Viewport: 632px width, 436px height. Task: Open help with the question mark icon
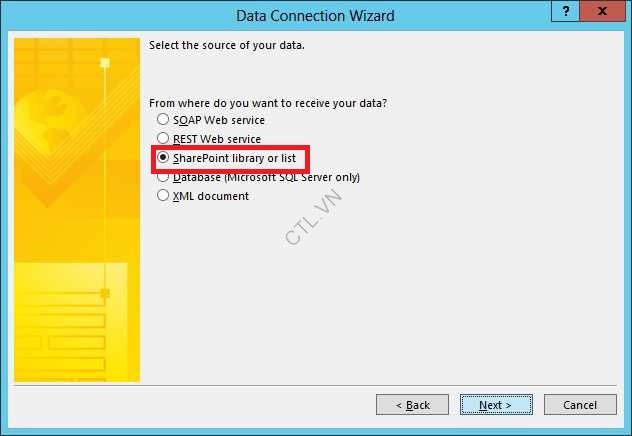point(565,11)
